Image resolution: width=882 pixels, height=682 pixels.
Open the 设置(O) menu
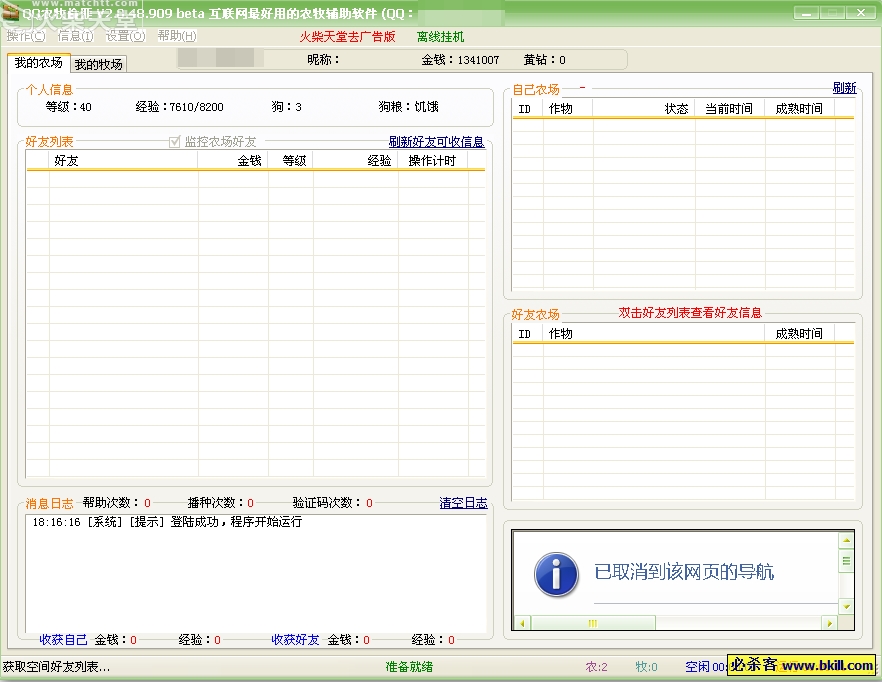pyautogui.click(x=125, y=36)
